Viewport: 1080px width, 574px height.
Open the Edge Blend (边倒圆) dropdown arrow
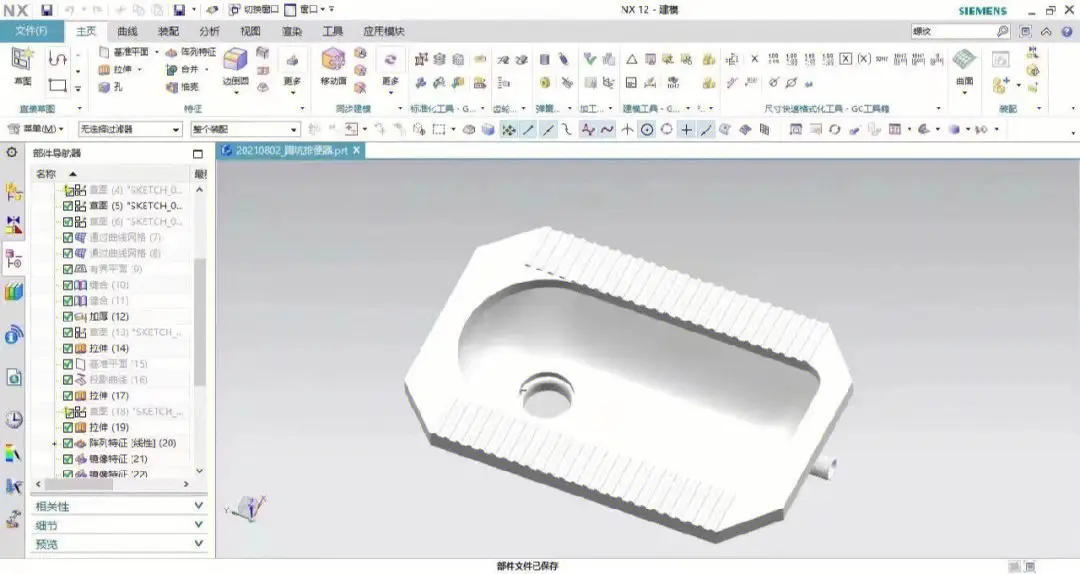[235, 91]
